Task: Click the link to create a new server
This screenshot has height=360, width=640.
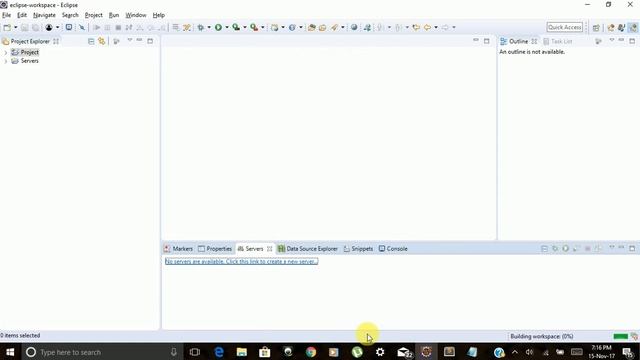Action: [x=241, y=261]
